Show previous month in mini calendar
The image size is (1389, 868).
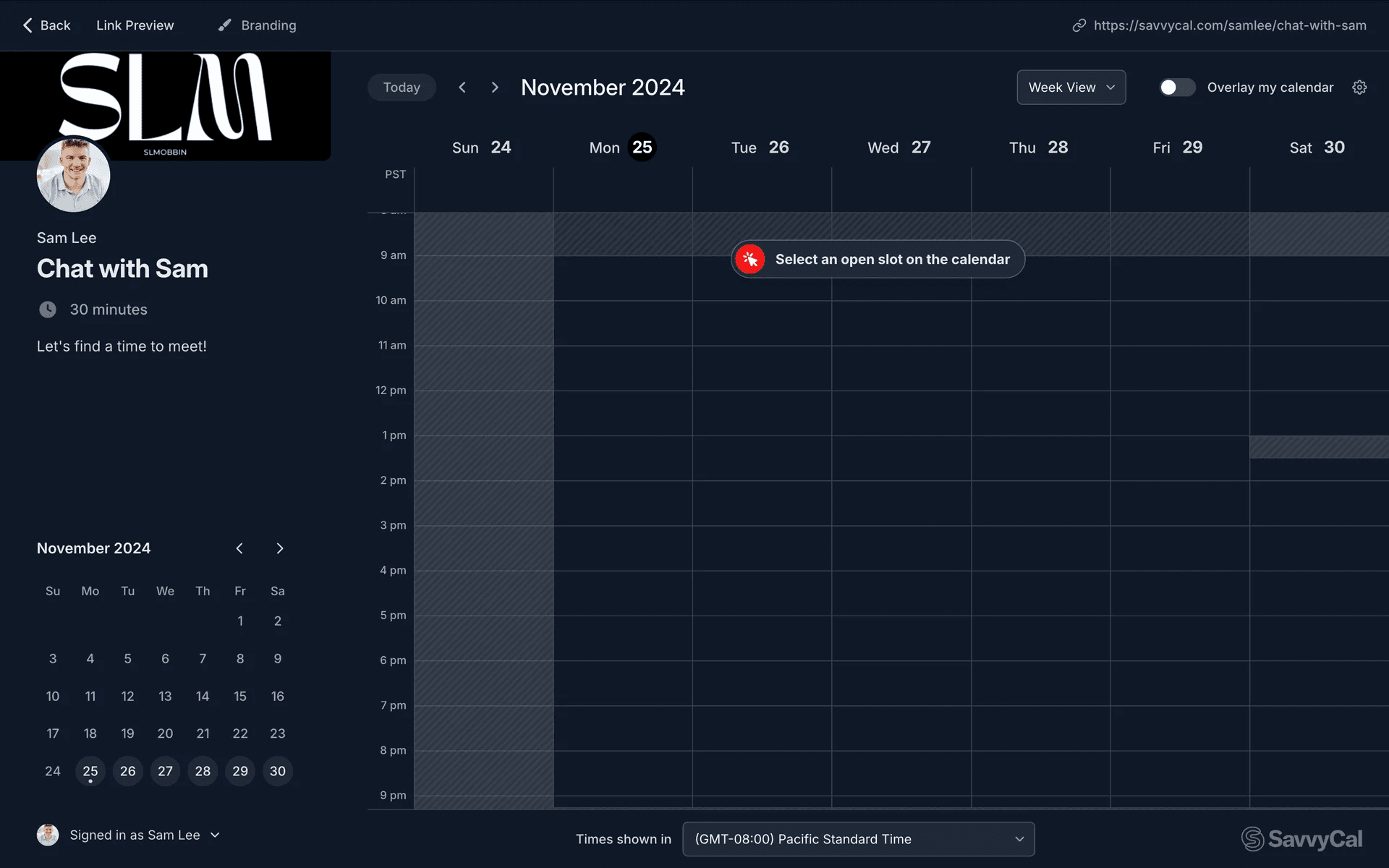click(239, 548)
